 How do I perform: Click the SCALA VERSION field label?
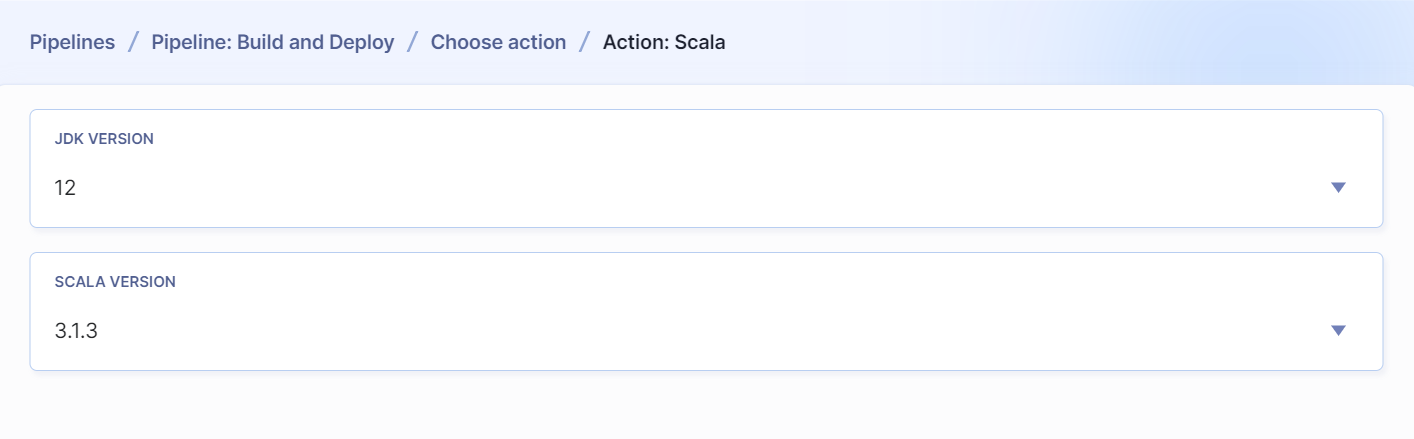click(115, 282)
